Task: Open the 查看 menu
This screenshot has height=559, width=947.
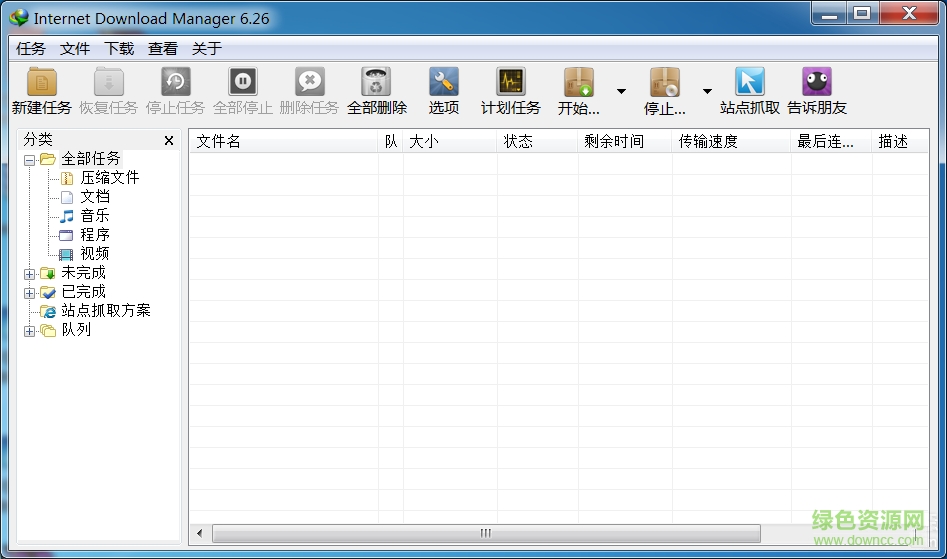Action: (x=163, y=49)
